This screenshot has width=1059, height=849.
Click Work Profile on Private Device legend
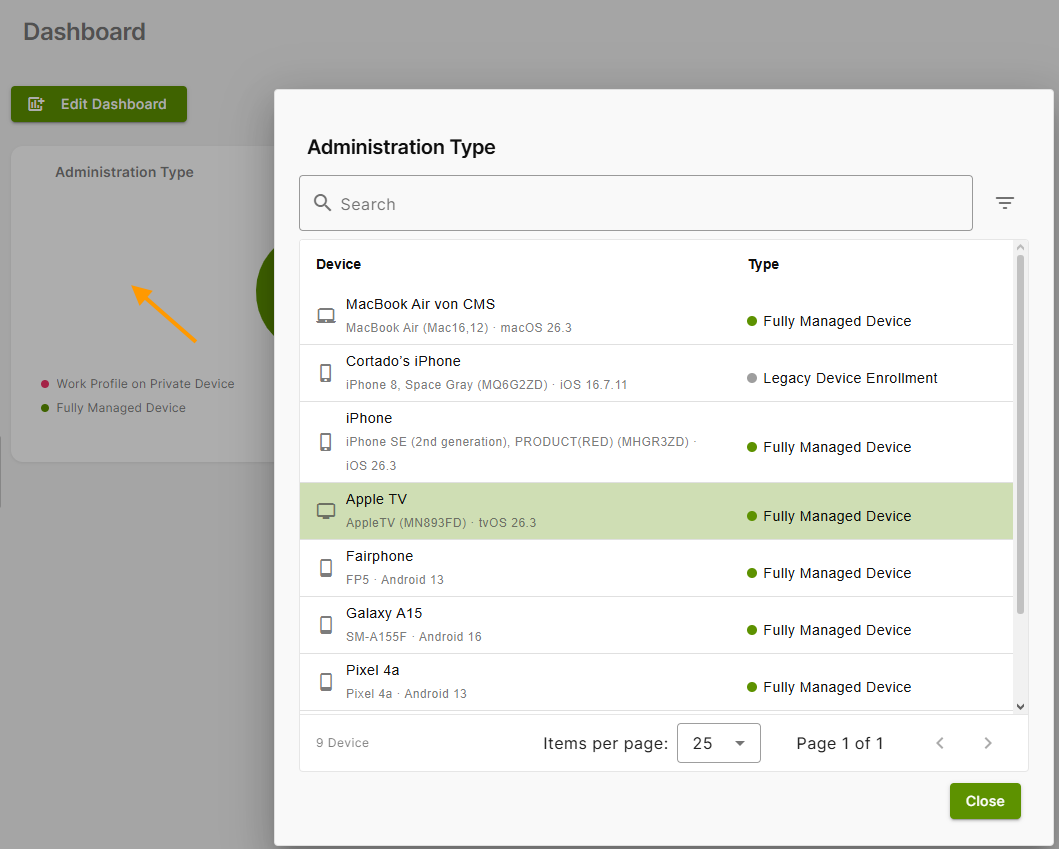145,384
